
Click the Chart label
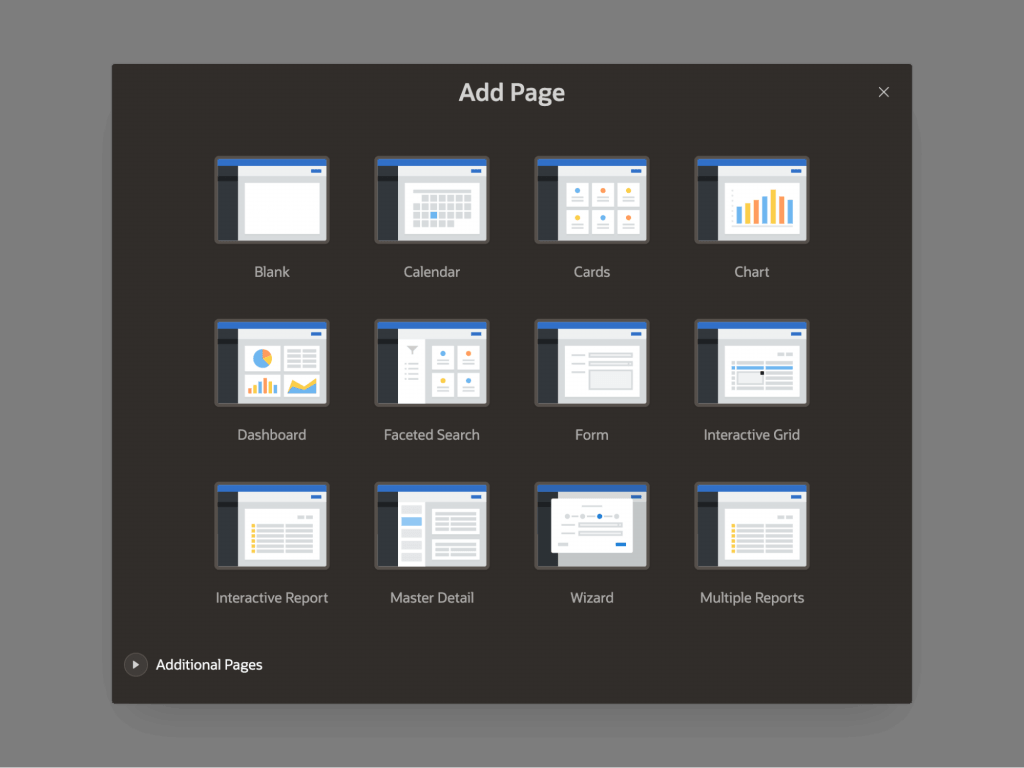point(752,272)
